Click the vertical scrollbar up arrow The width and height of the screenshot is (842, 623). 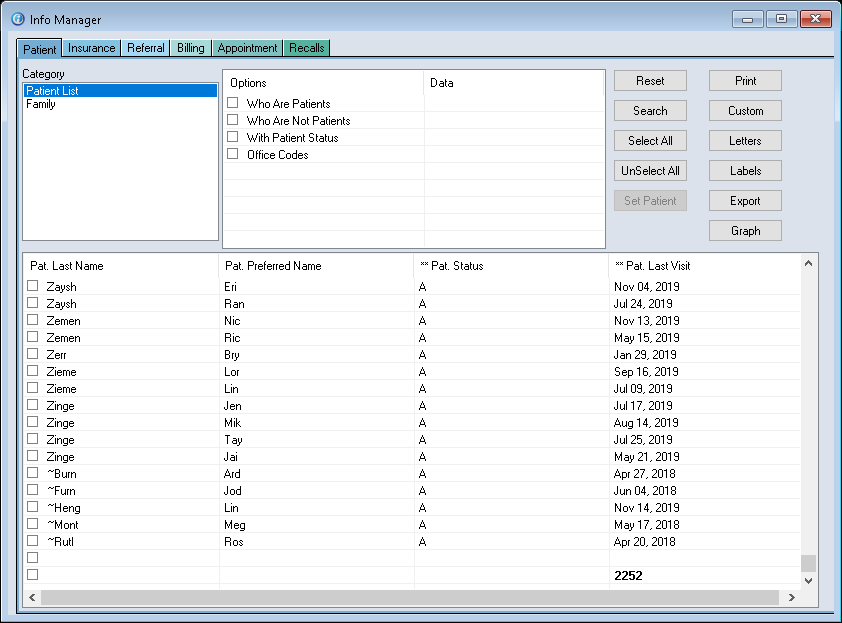[808, 263]
